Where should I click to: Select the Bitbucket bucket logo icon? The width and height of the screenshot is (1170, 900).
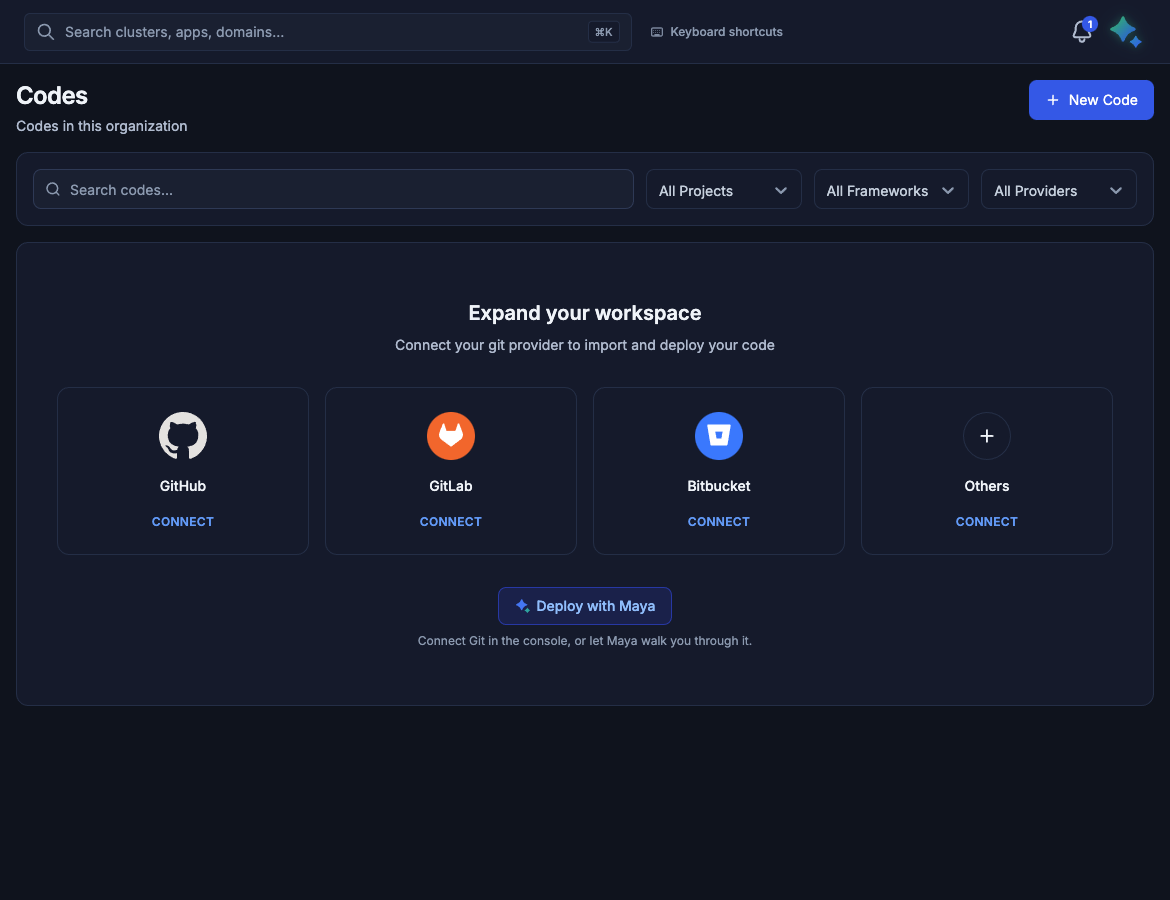[x=719, y=436]
